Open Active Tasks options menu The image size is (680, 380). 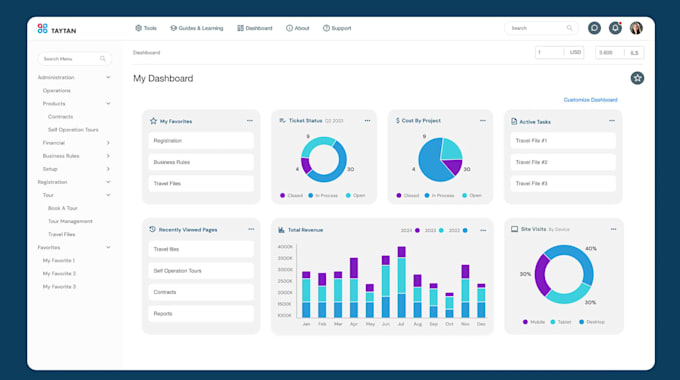click(x=612, y=121)
